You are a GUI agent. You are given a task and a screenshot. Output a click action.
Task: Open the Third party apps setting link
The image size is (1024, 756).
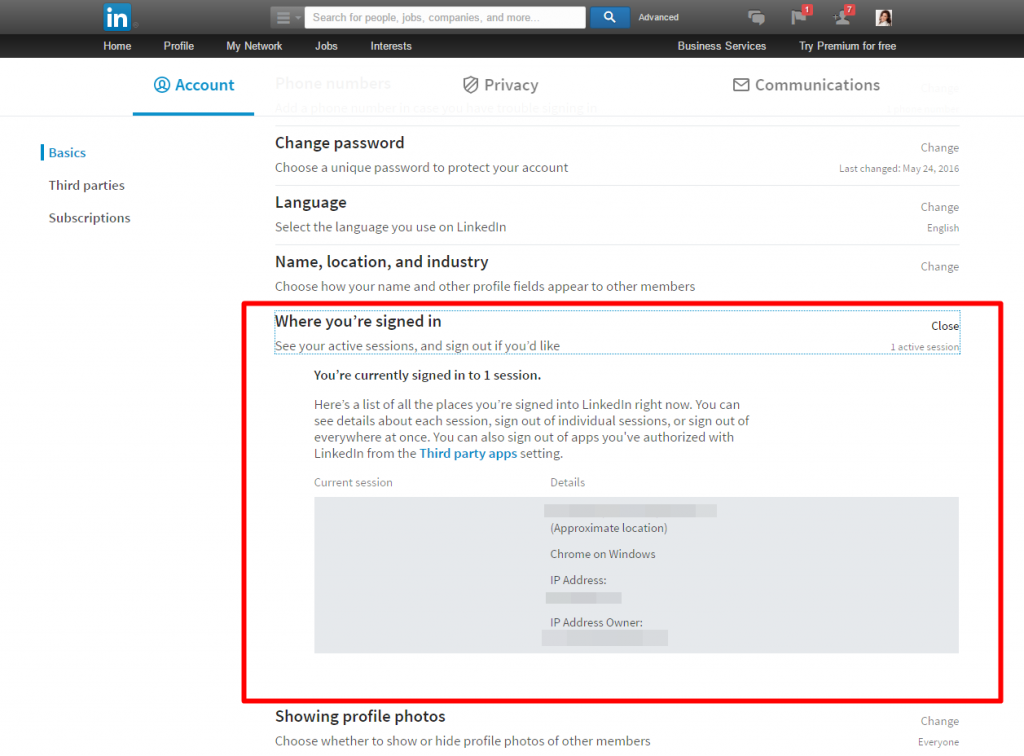(x=468, y=452)
